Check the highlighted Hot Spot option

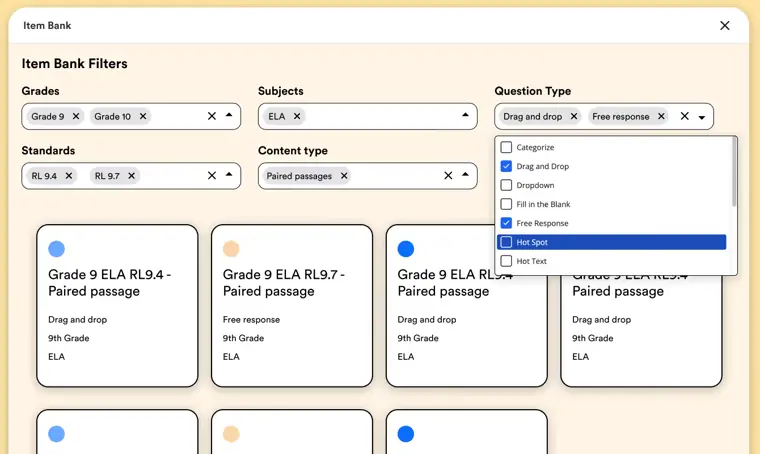tap(506, 242)
